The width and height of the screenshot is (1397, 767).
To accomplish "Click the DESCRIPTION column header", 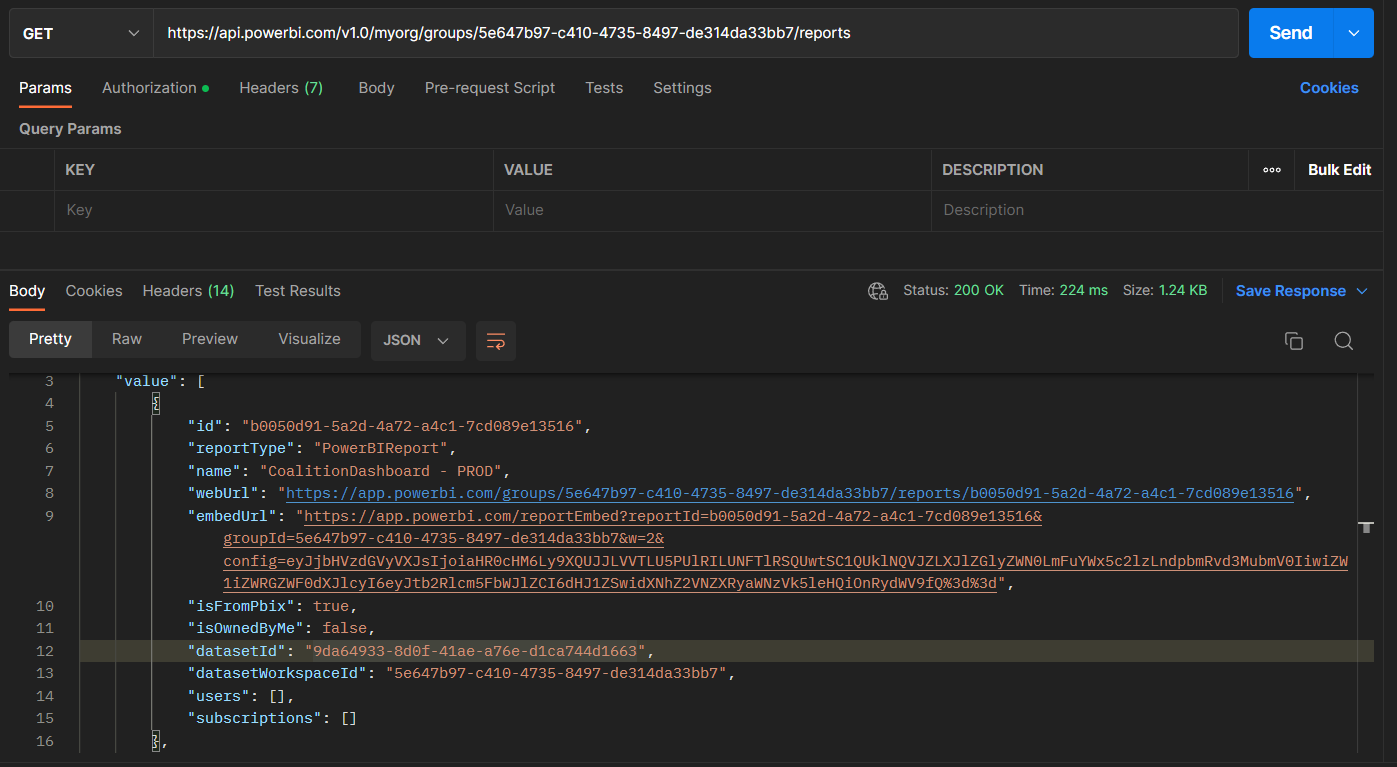I will coord(992,170).
